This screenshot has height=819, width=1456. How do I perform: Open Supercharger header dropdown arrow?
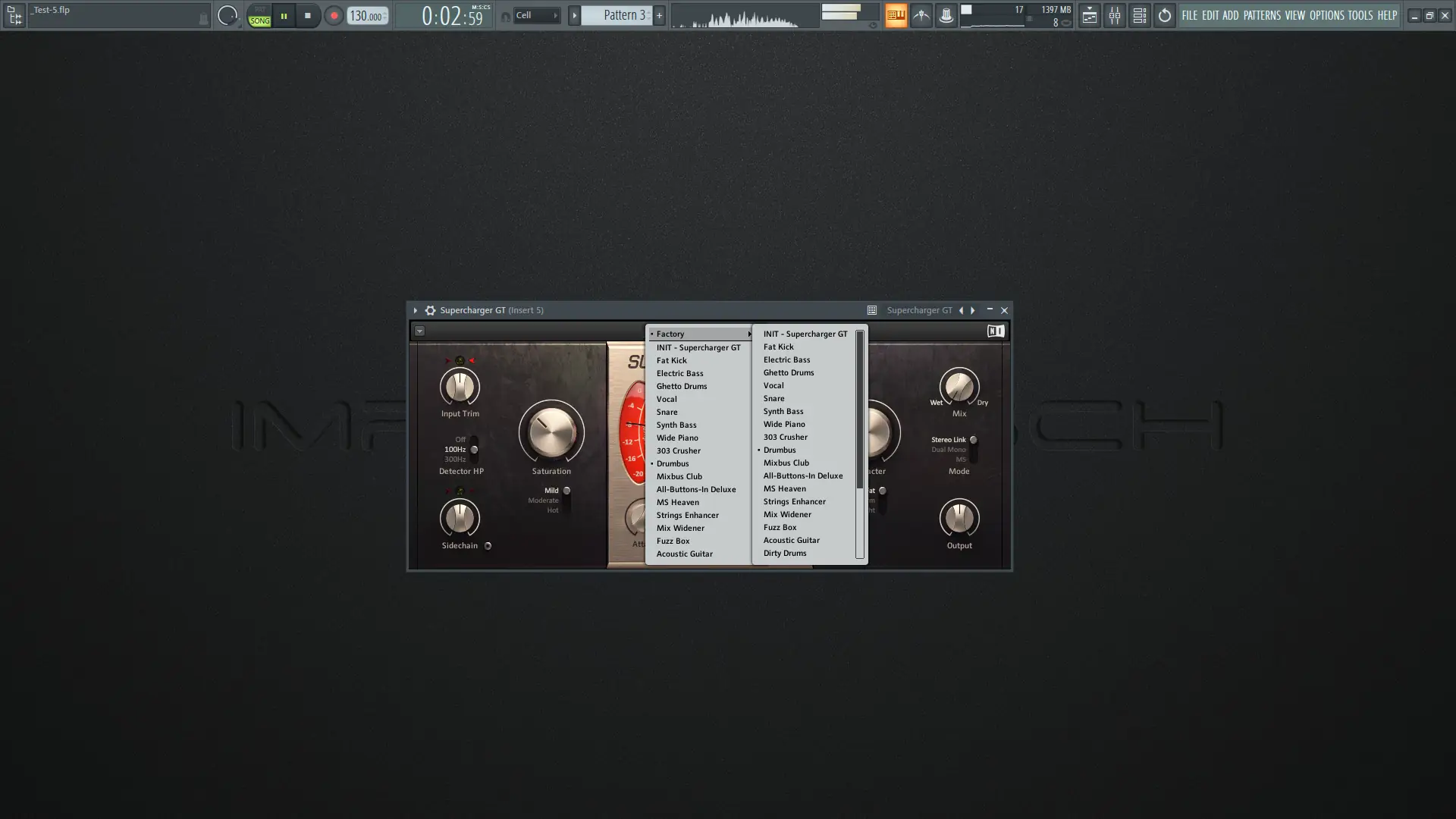[419, 331]
